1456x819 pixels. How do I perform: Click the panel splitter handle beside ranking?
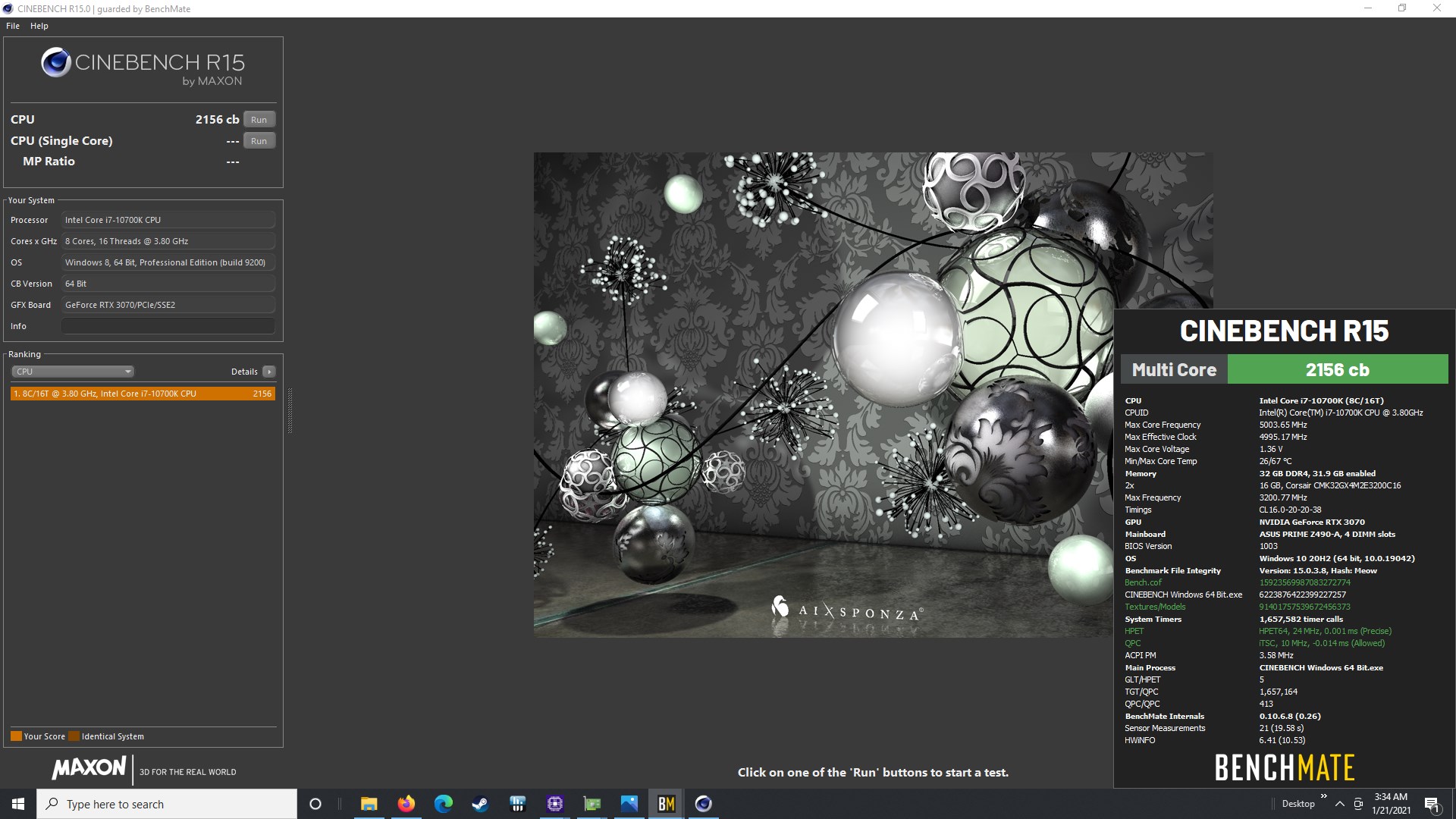click(290, 410)
